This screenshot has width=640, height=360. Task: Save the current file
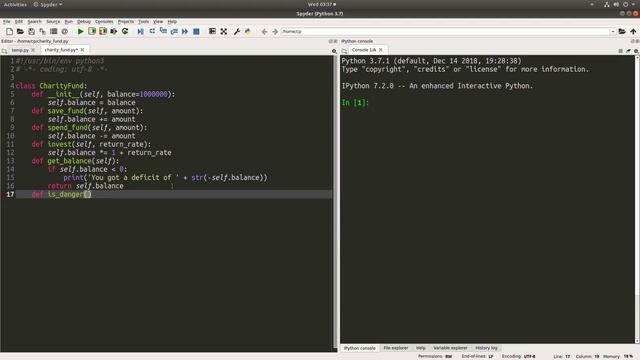click(x=31, y=31)
